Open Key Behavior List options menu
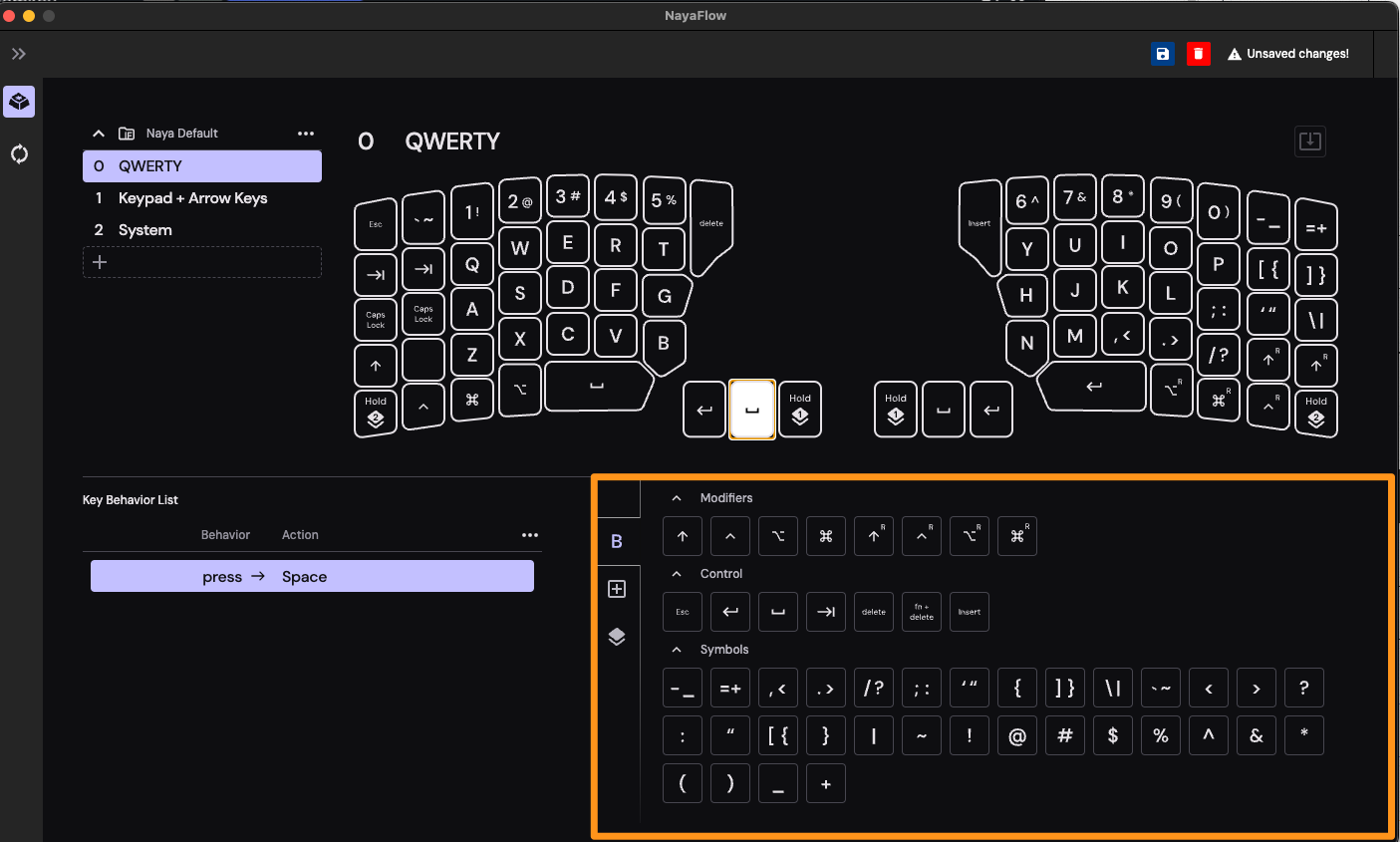The image size is (1400, 842). pyautogui.click(x=530, y=535)
